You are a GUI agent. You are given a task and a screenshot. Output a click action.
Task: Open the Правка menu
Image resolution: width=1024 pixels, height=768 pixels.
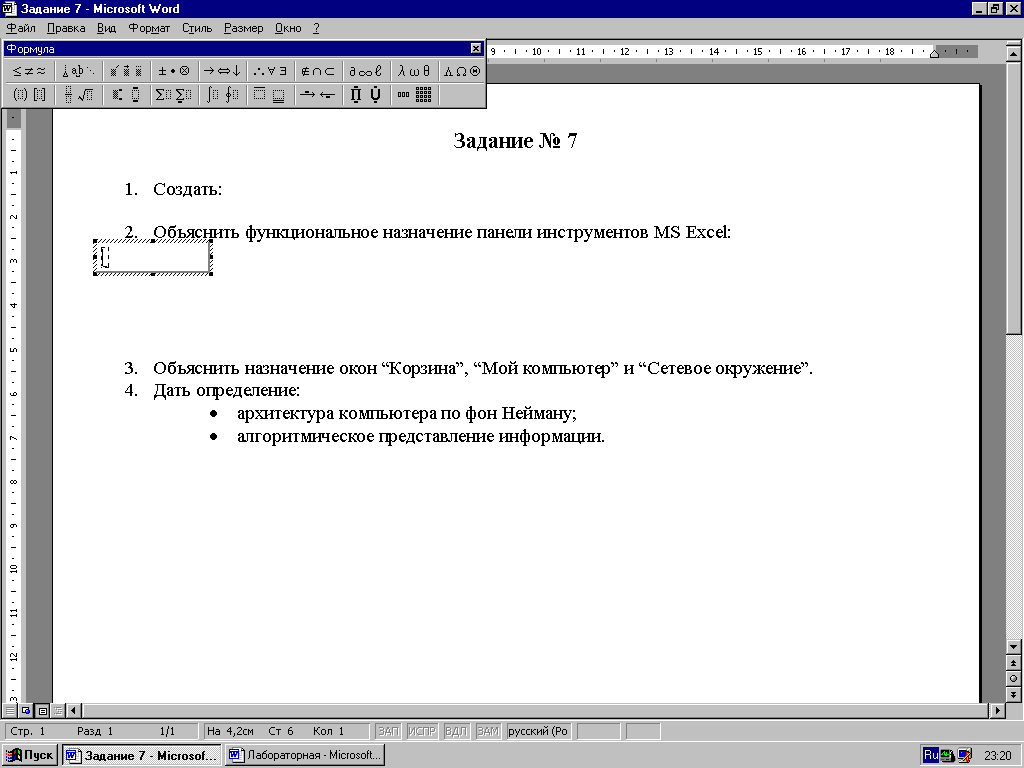coord(66,28)
